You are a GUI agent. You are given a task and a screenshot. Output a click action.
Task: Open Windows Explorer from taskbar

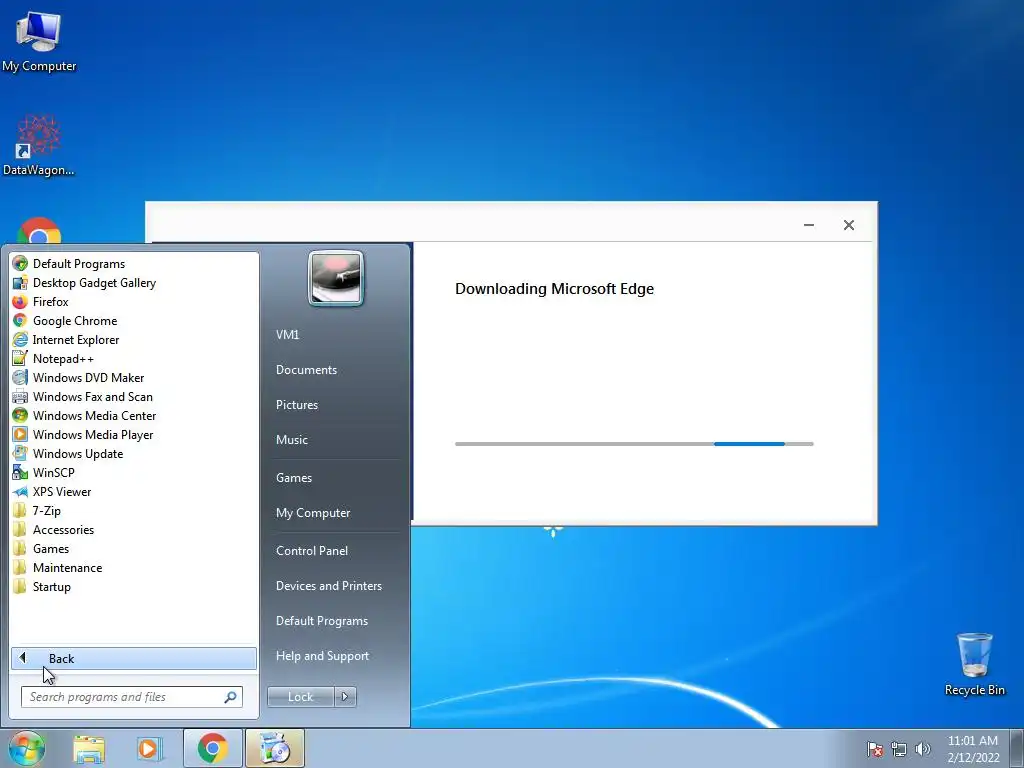tap(89, 748)
